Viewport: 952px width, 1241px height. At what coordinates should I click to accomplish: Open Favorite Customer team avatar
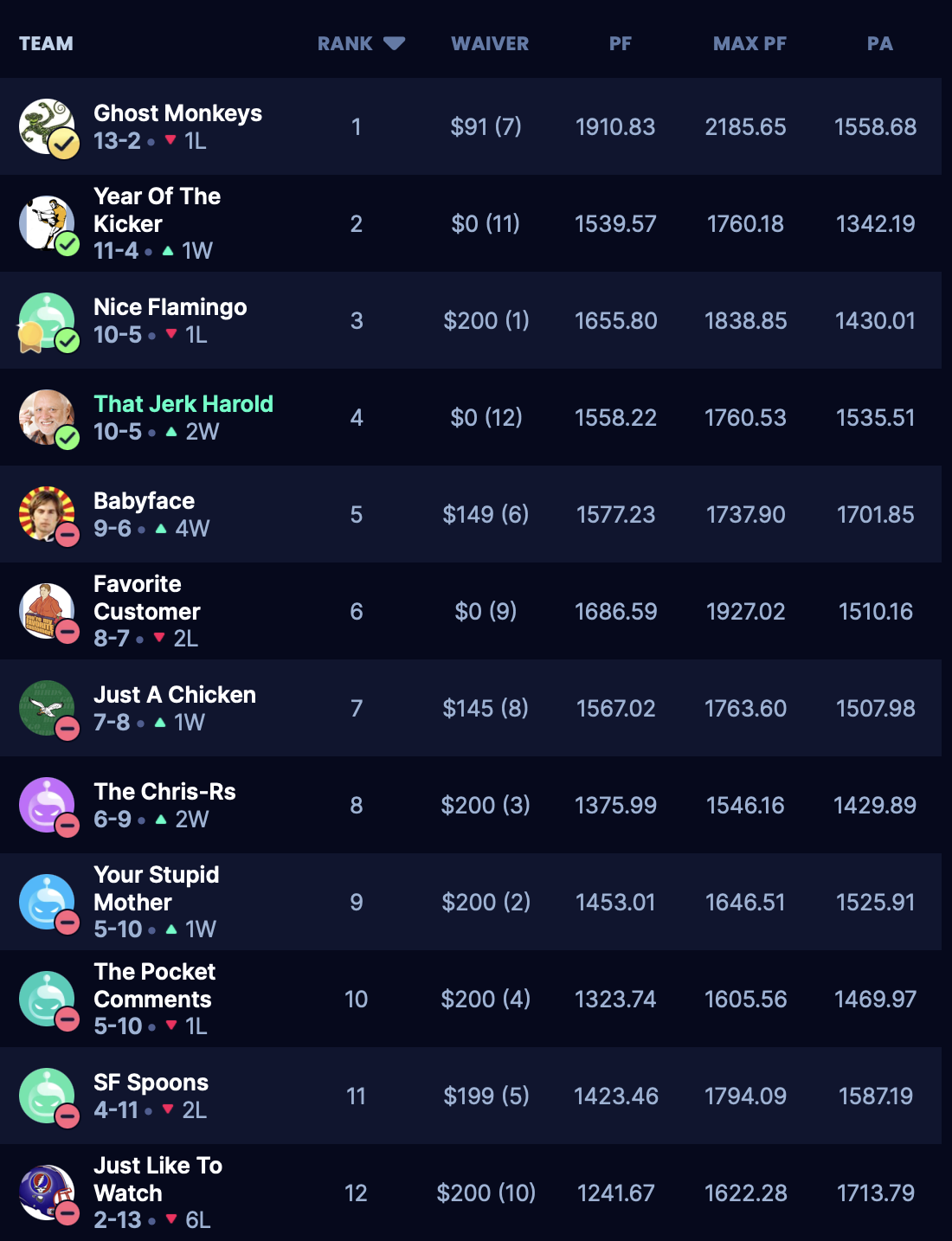click(47, 611)
